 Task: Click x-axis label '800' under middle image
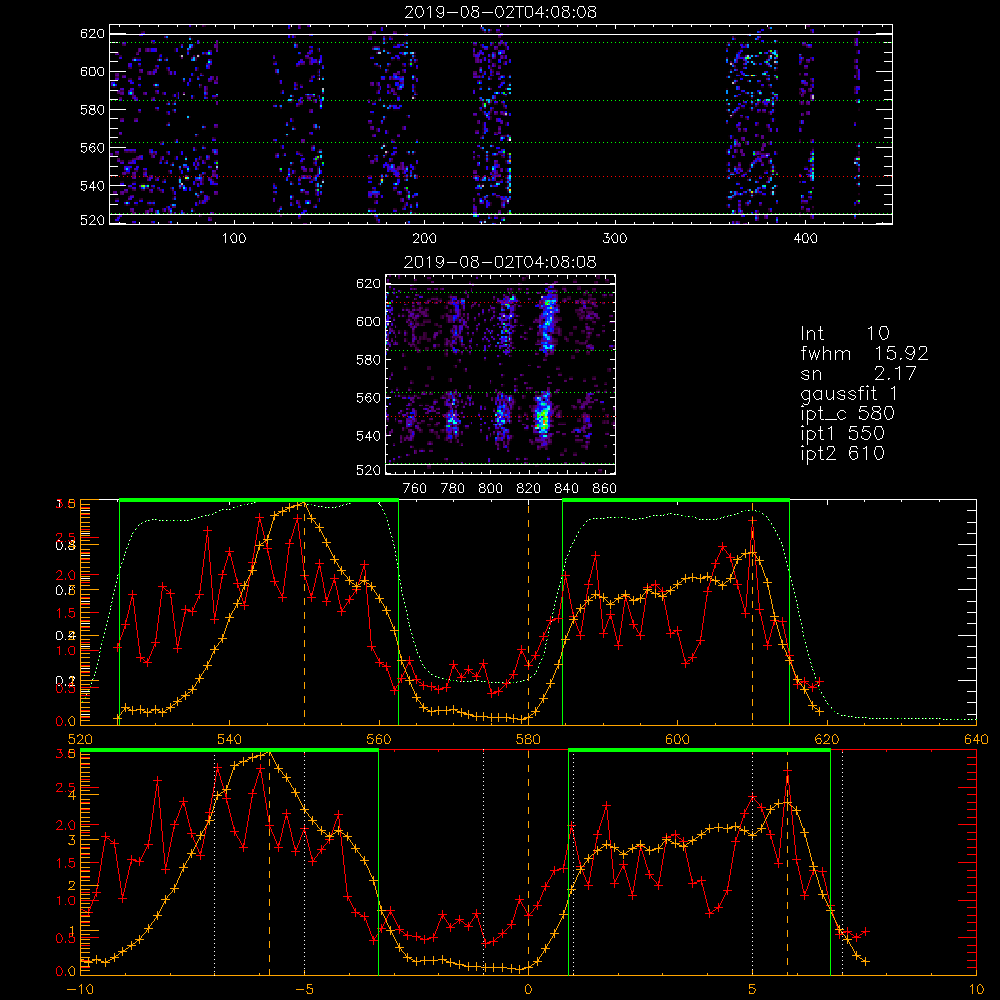(490, 489)
